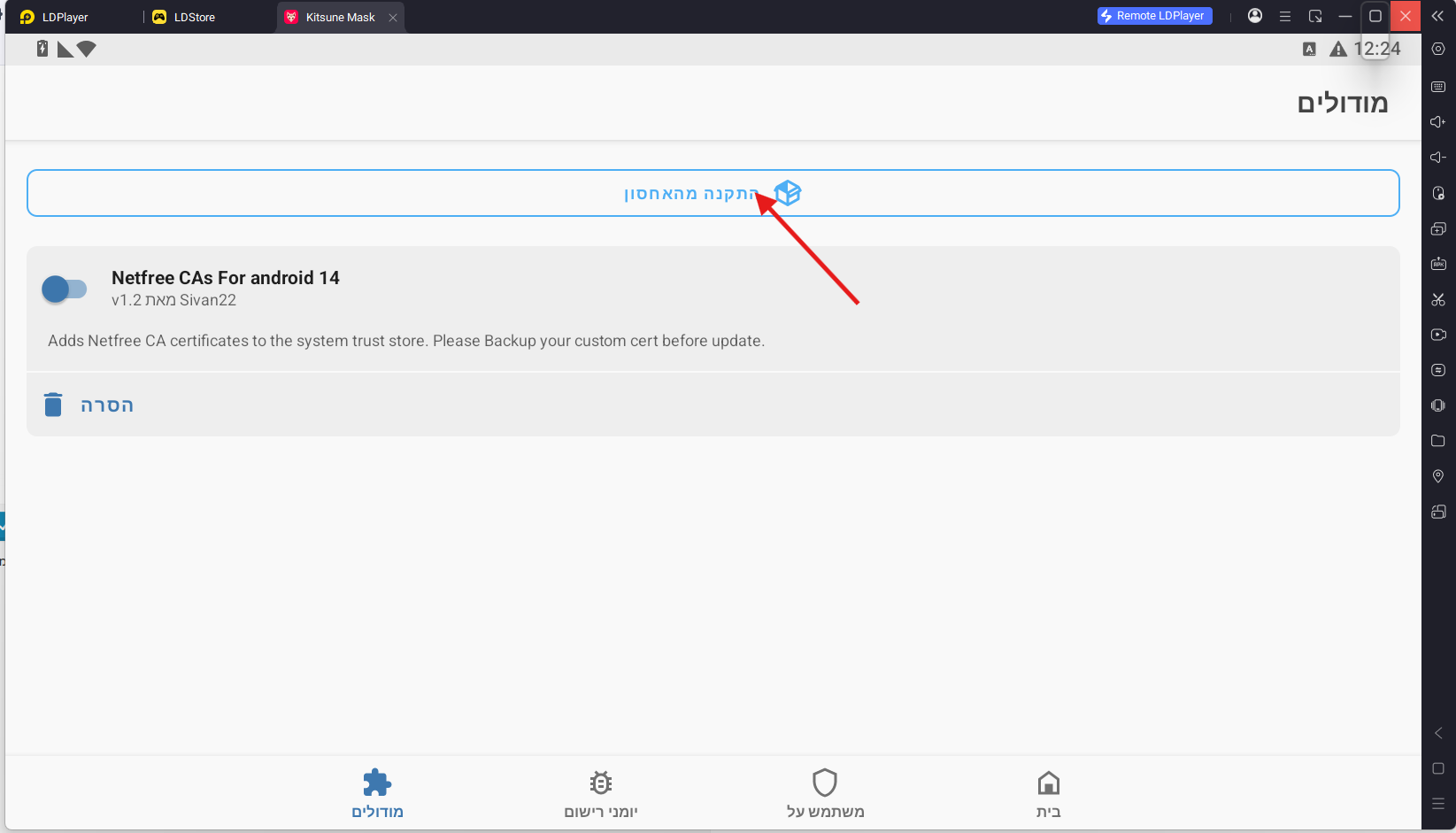The height and width of the screenshot is (833, 1456).
Task: Click the rotate screen sidebar icon
Action: (x=1438, y=512)
